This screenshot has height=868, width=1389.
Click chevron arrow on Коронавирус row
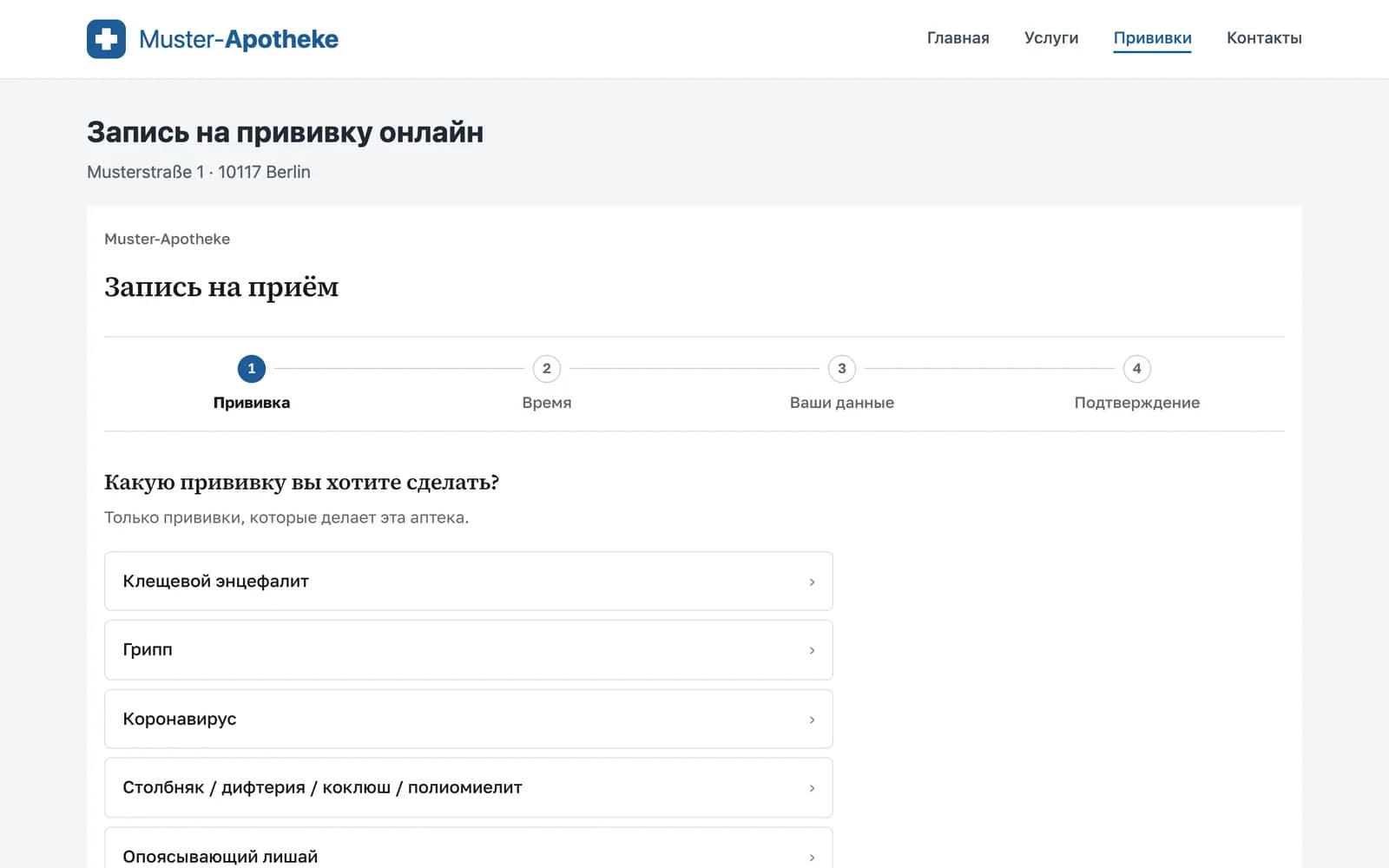tap(812, 720)
